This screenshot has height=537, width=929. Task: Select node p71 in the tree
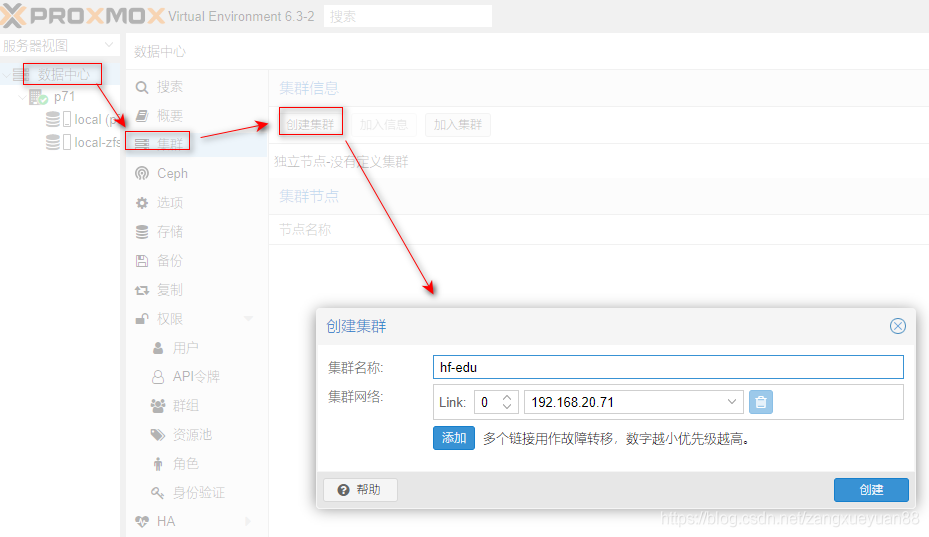(64, 97)
